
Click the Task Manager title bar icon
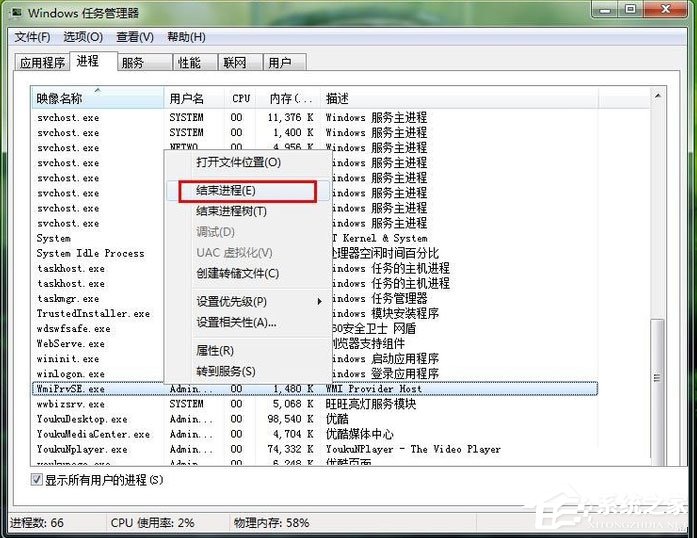(17, 12)
